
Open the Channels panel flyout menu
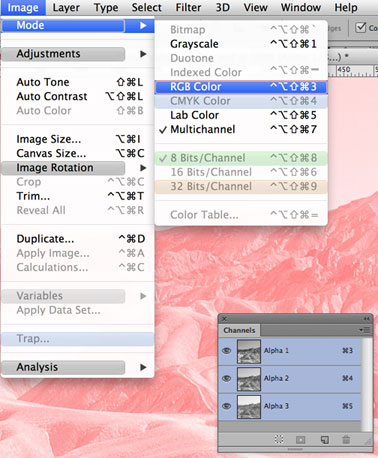[x=365, y=330]
